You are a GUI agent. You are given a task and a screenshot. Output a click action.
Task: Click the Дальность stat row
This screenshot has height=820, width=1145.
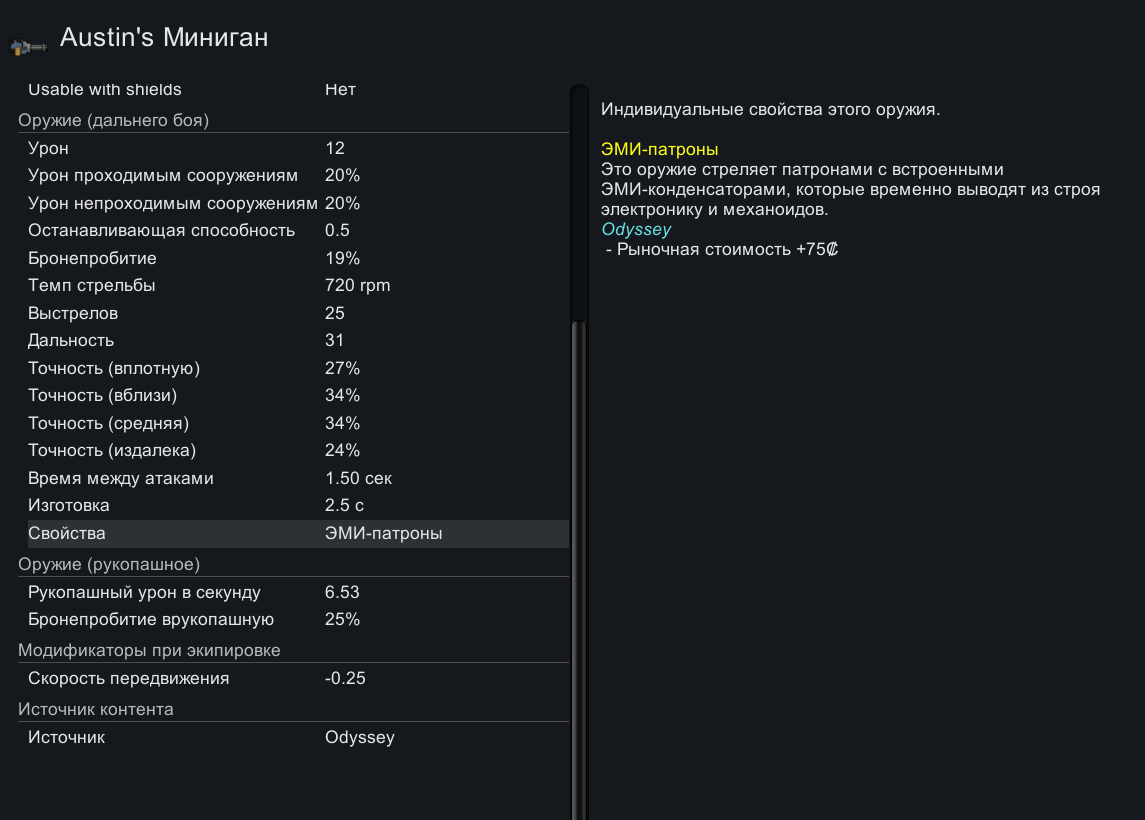click(290, 341)
